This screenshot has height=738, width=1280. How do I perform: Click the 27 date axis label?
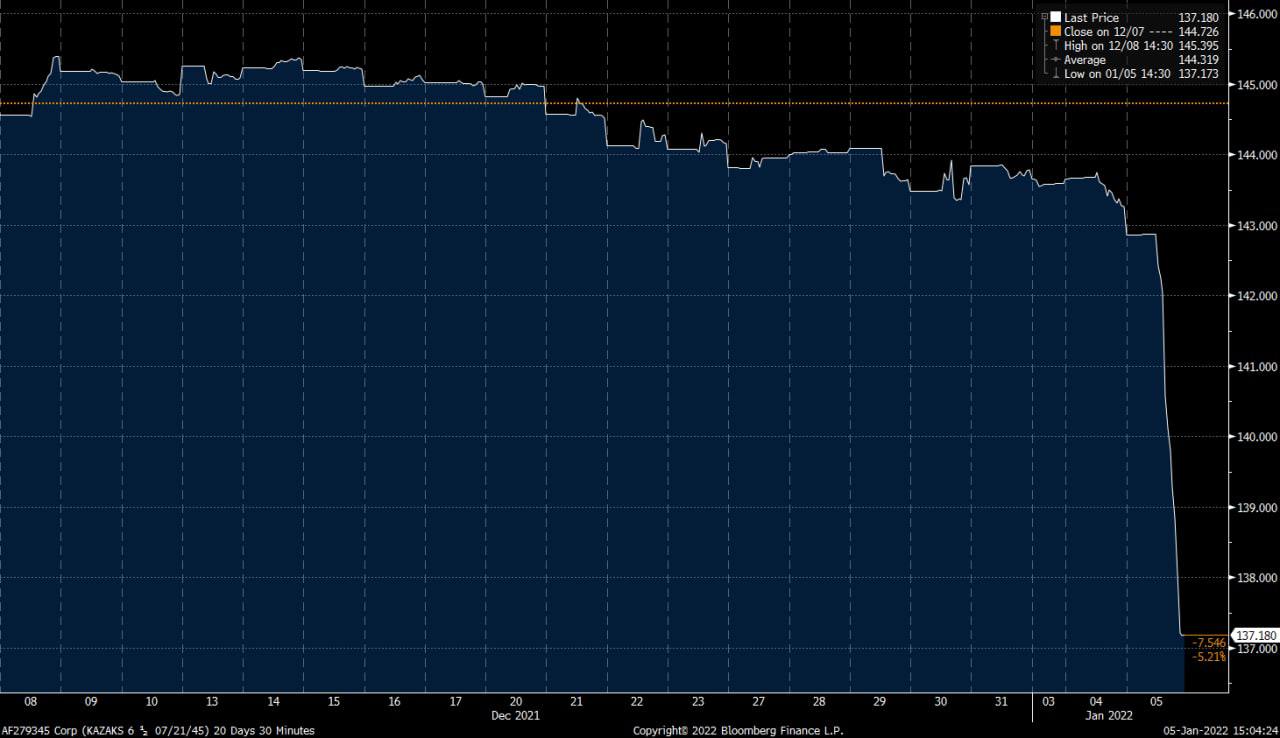(x=758, y=702)
